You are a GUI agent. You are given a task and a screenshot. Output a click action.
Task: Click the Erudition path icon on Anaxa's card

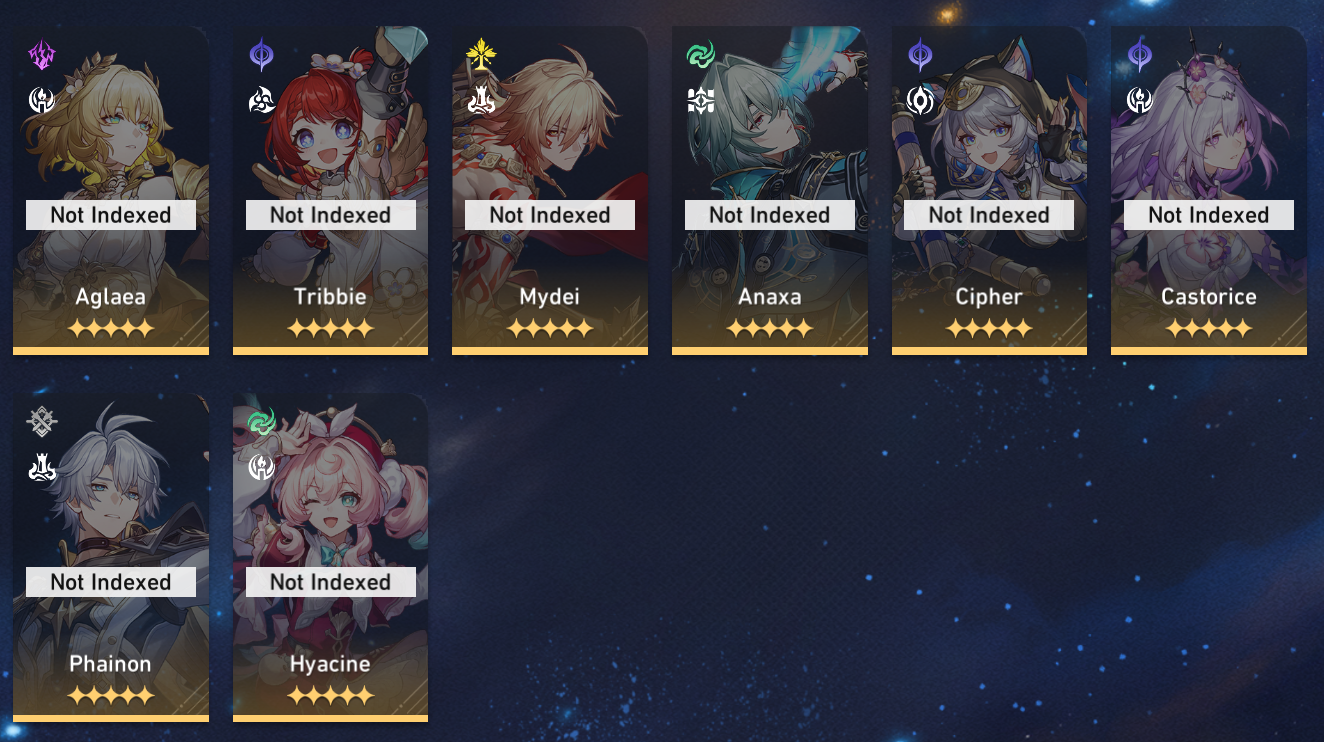(700, 100)
